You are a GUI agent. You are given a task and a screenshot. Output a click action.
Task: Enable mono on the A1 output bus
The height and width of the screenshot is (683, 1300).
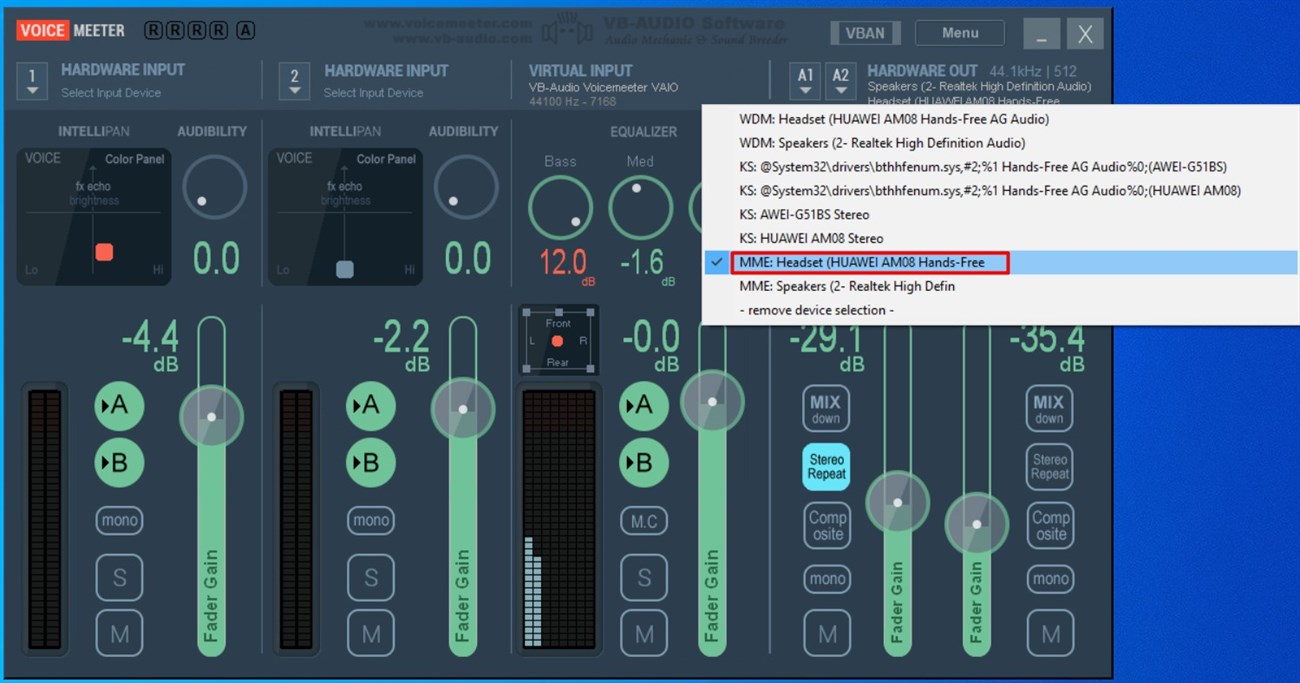[x=827, y=579]
